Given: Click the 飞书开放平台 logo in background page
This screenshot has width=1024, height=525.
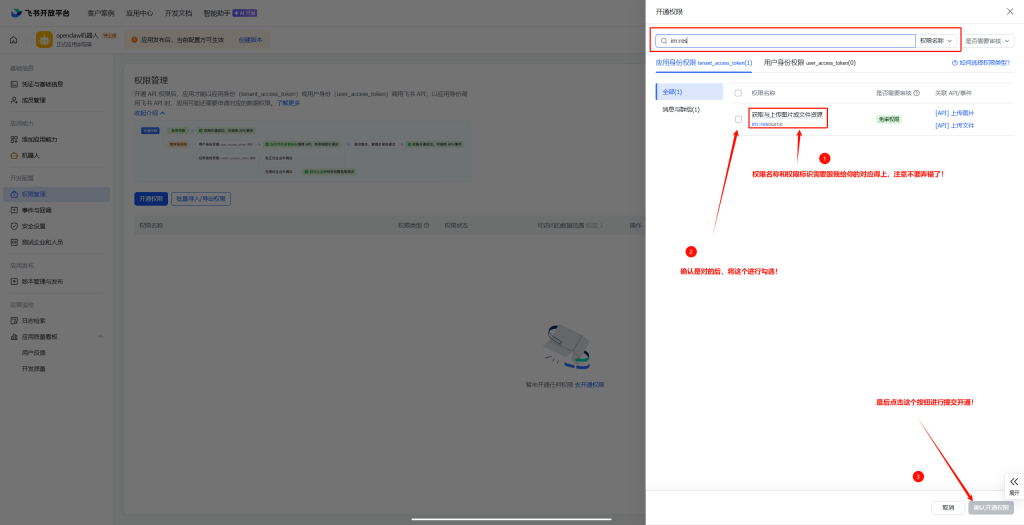Looking at the screenshot, I should 40,12.
